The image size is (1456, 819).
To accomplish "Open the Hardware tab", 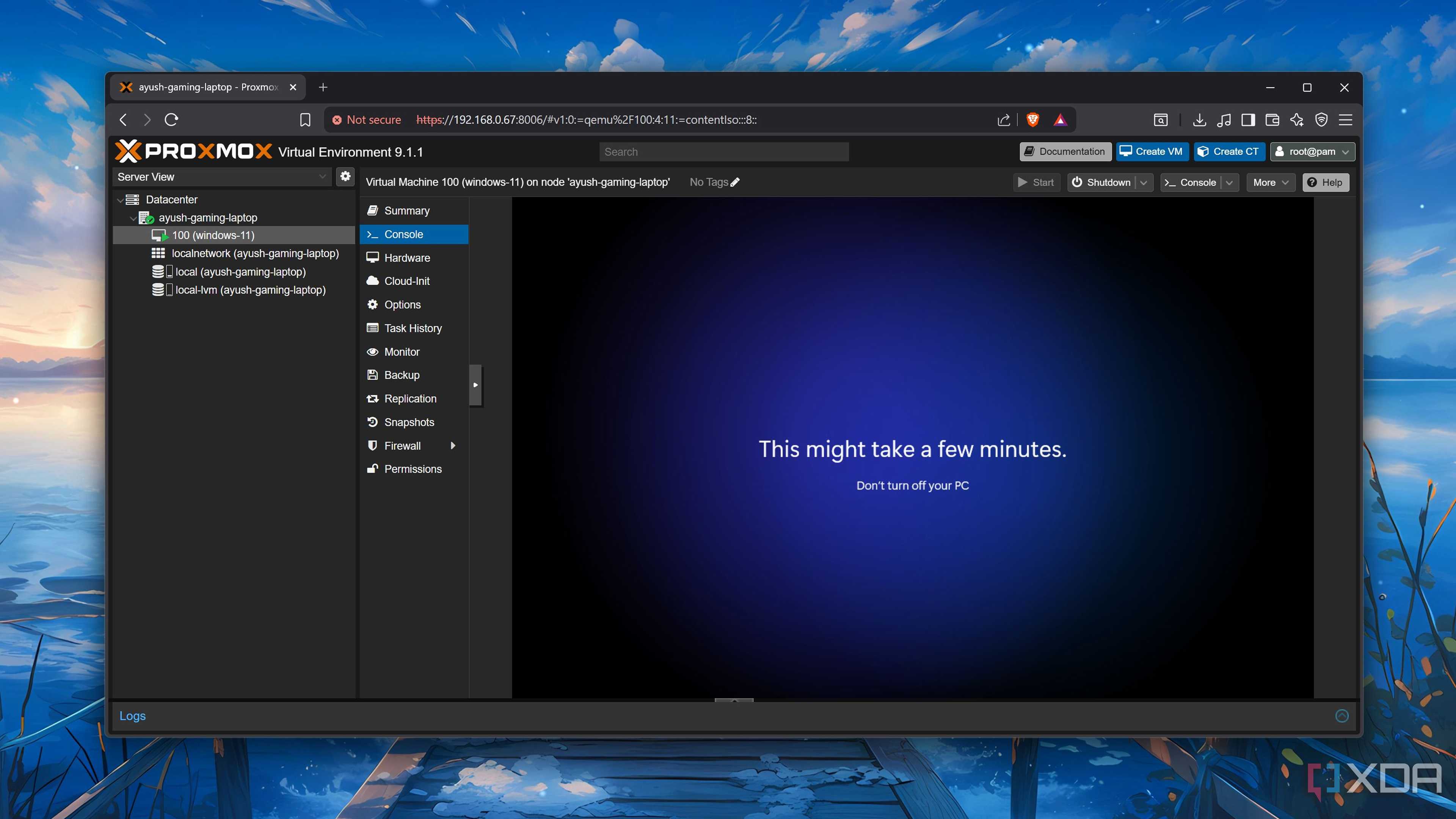I will [x=414, y=258].
